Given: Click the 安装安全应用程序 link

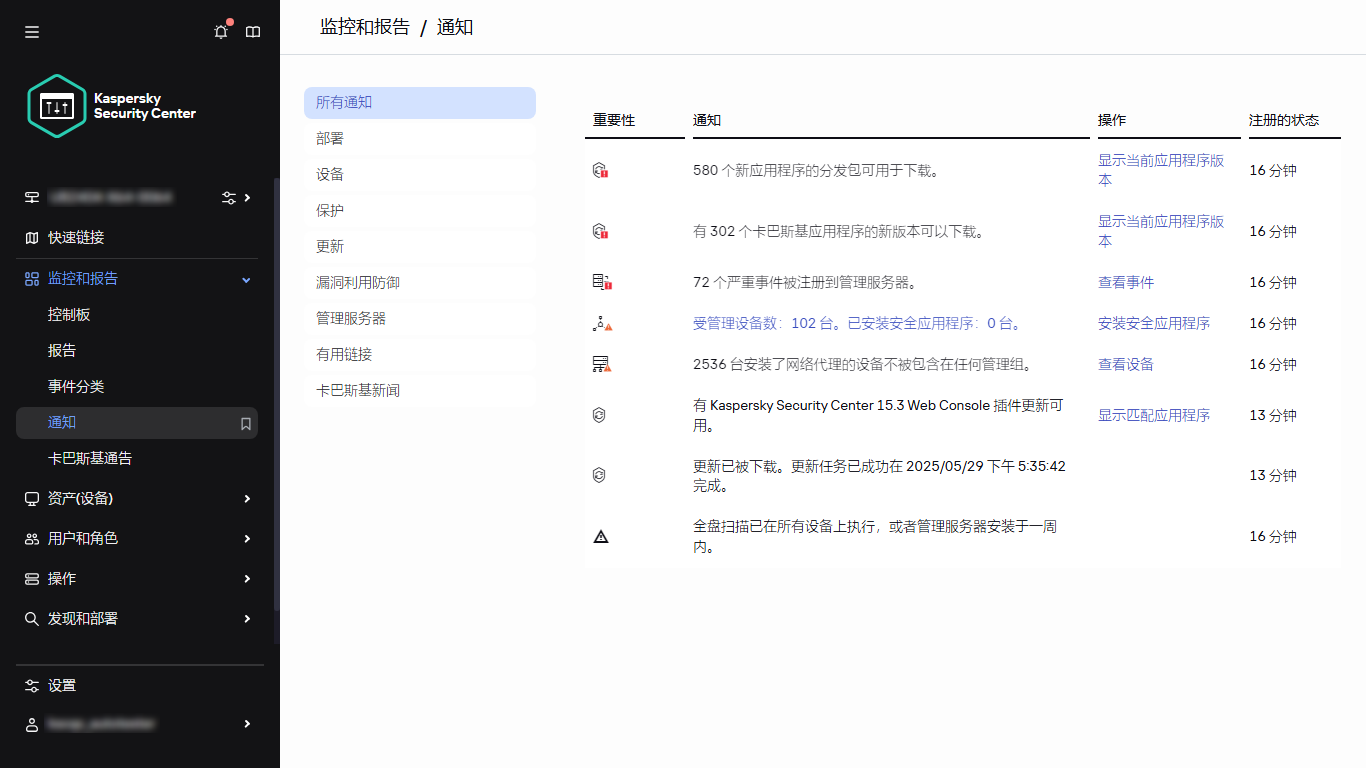Looking at the screenshot, I should pos(1154,323).
